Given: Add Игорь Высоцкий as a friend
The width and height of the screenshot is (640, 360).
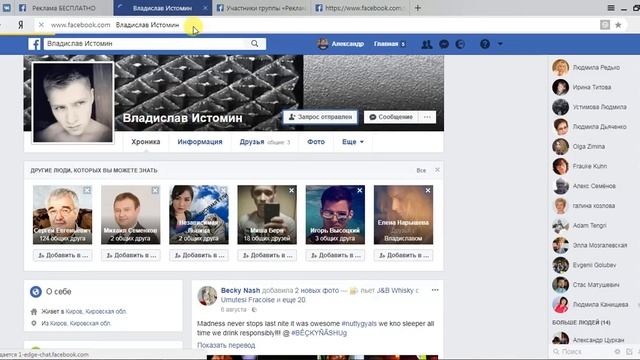Looking at the screenshot, I should tap(335, 255).
